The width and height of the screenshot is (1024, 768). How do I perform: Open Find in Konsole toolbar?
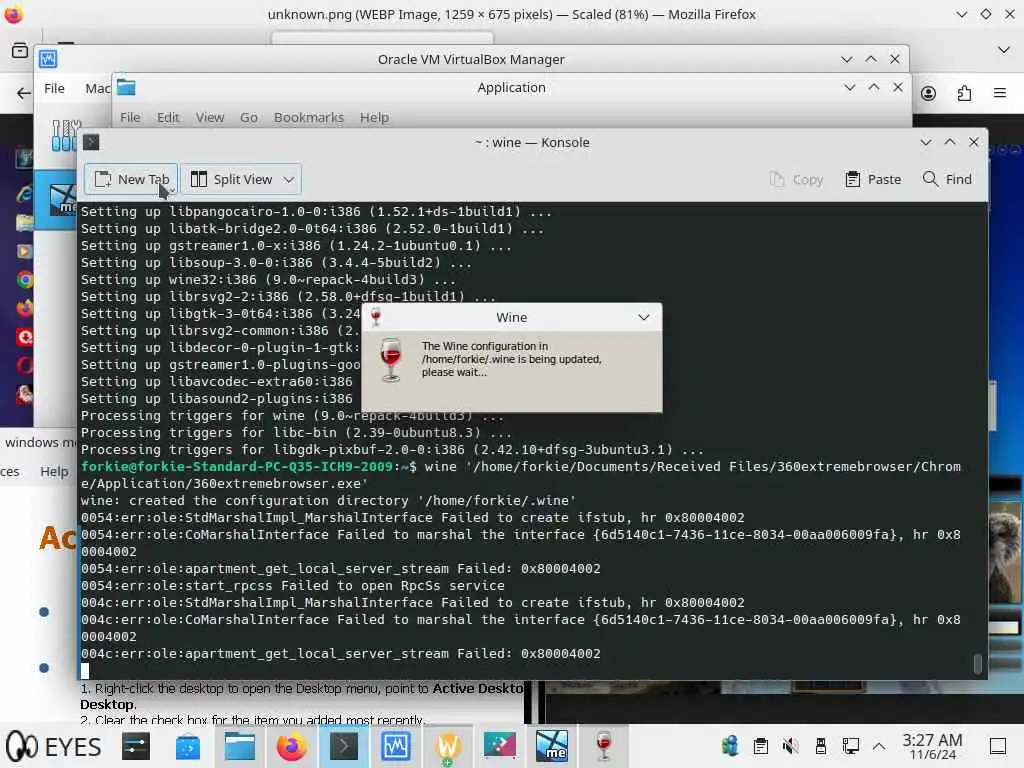[947, 180]
